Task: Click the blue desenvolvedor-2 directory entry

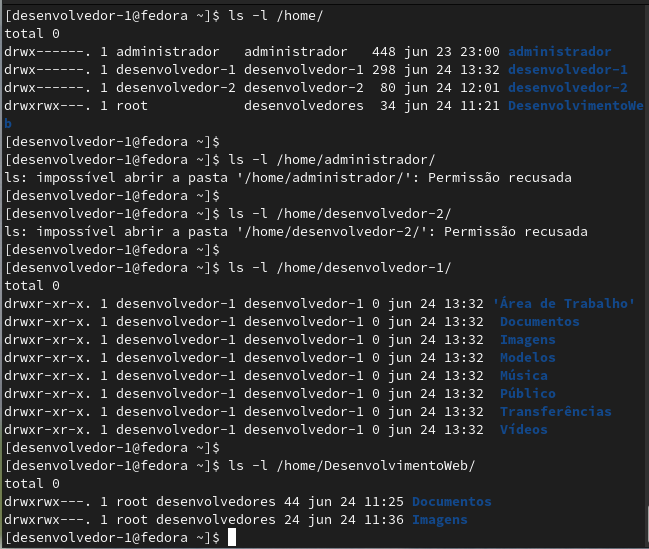Action: 567,88
